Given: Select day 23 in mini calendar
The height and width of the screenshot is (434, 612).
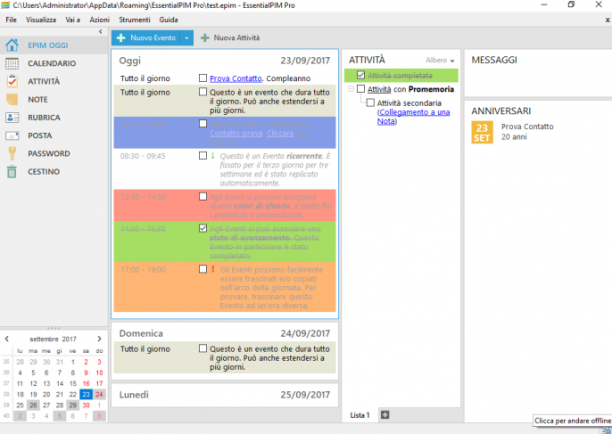Looking at the screenshot, I should [x=86, y=394].
